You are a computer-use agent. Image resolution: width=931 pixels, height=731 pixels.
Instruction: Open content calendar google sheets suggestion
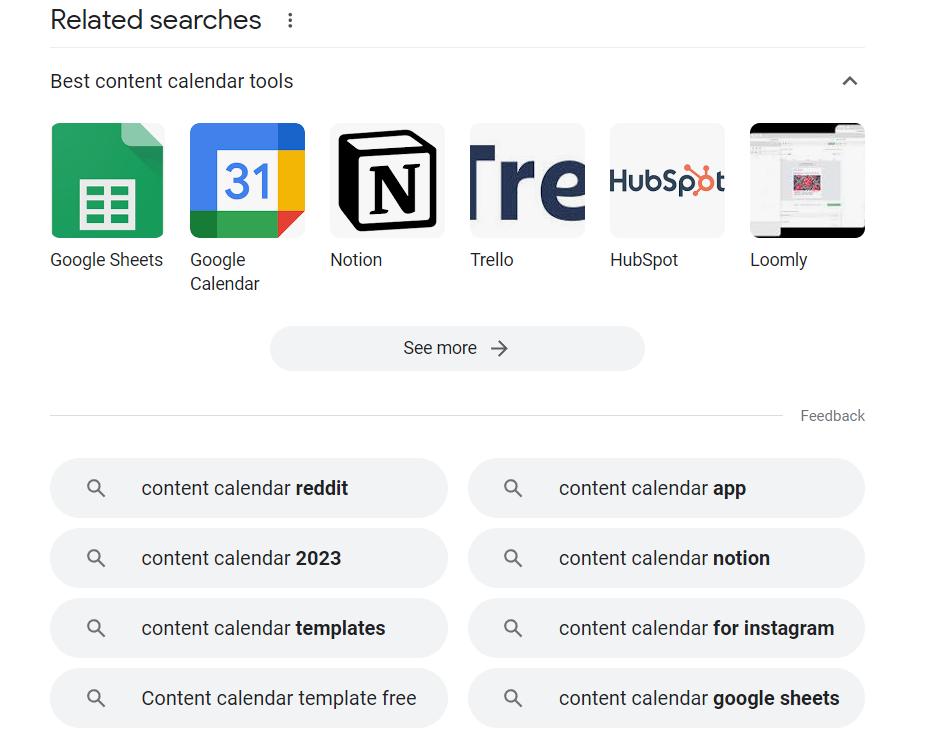[666, 698]
